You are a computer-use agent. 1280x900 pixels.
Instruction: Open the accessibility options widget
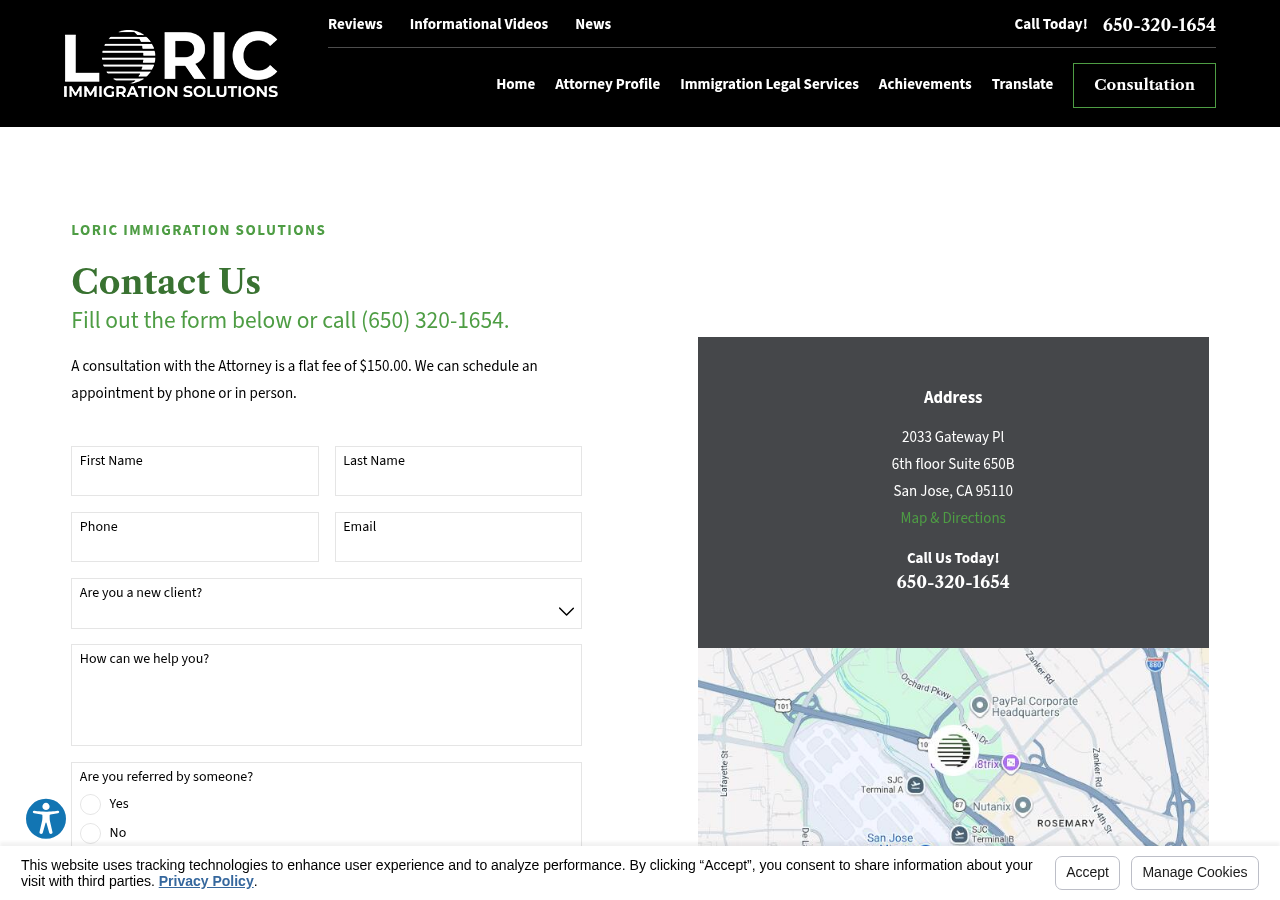[44, 818]
